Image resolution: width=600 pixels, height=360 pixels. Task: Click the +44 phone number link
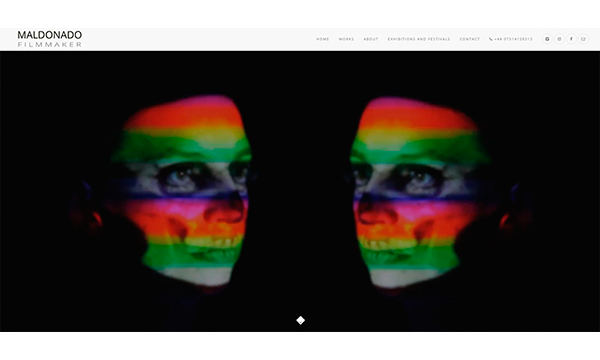pyautogui.click(x=510, y=39)
